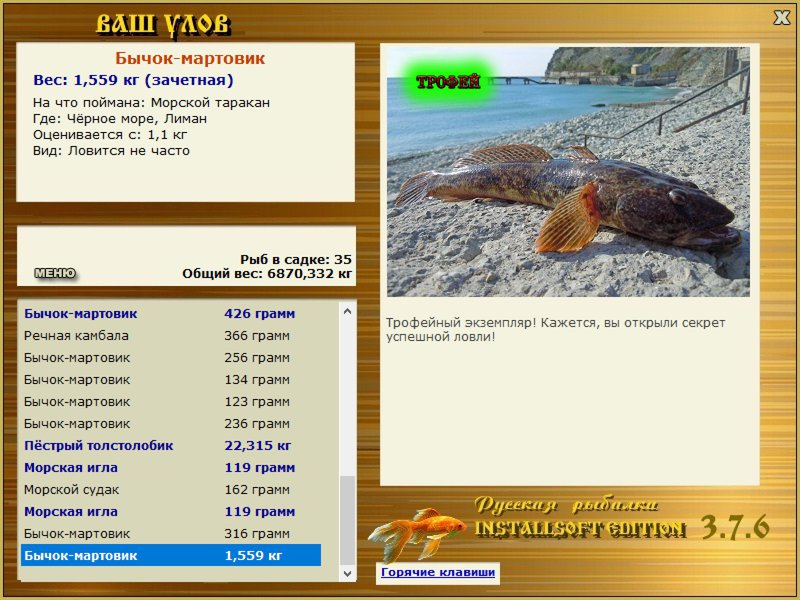Select Бычок-мартовик 256 грамм entry
The width and height of the screenshot is (800, 600).
171,358
